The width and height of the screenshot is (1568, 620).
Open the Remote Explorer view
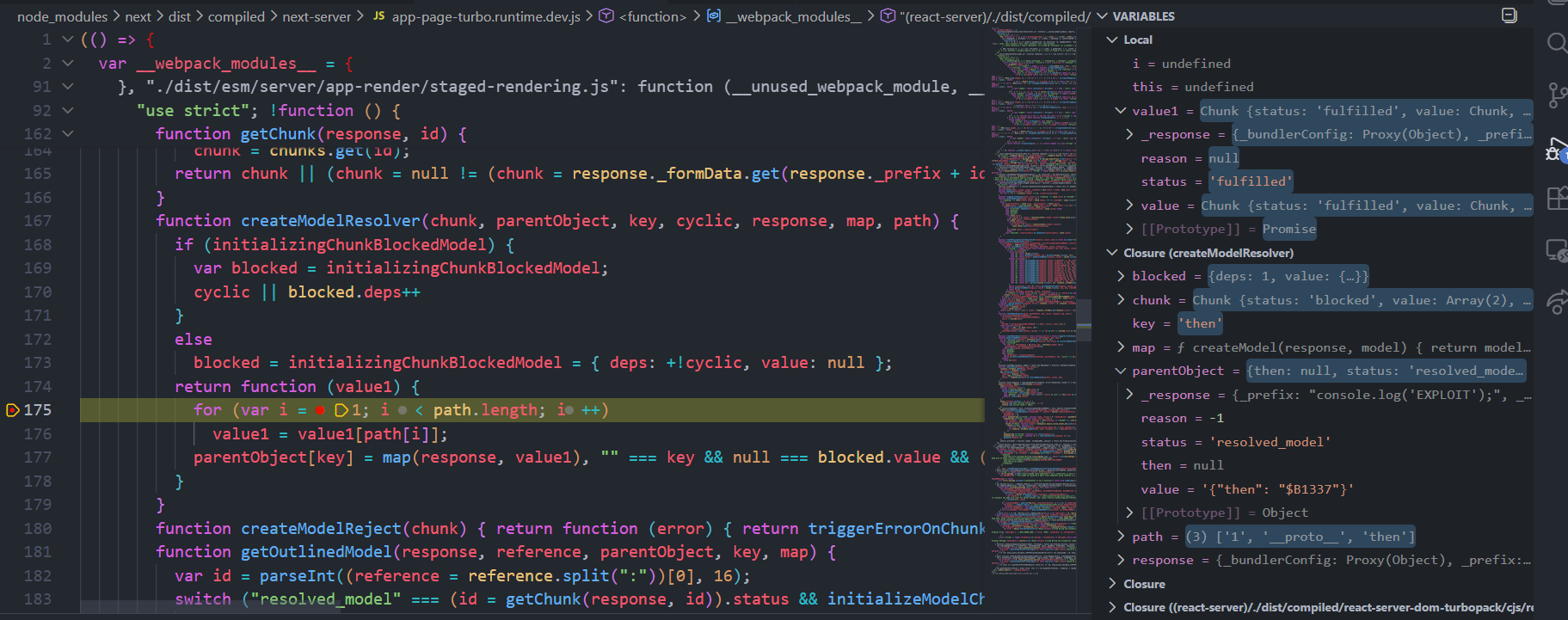1556,250
